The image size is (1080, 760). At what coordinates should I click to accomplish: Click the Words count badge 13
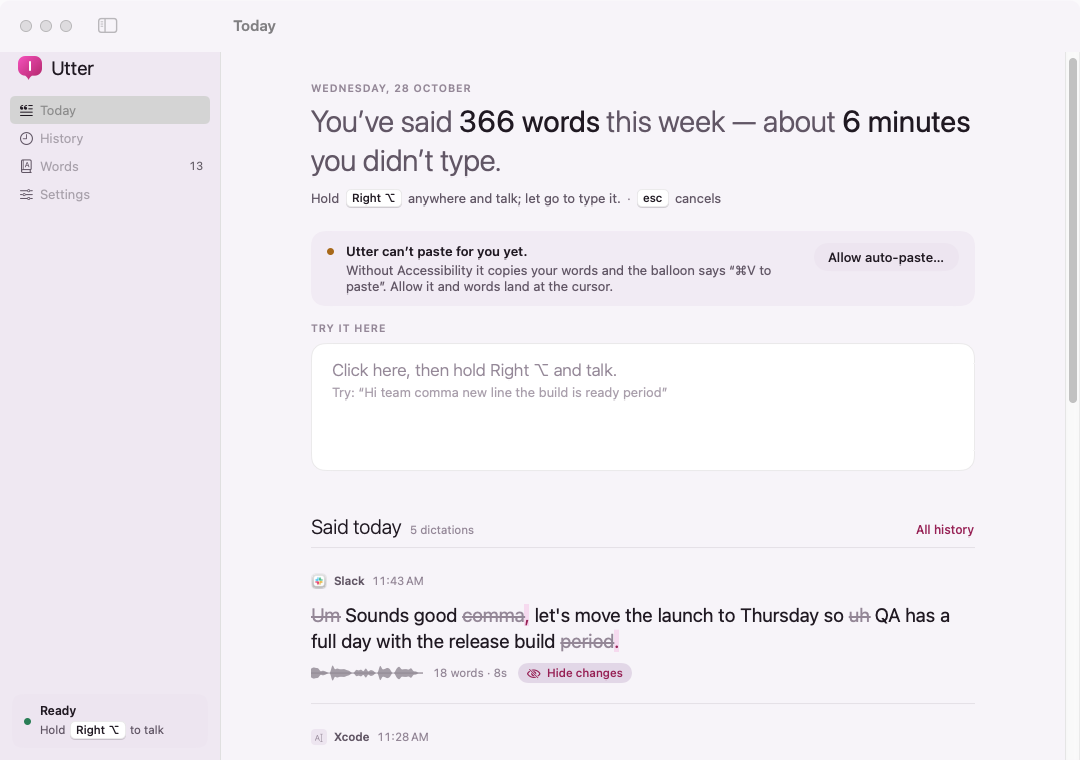click(x=196, y=166)
